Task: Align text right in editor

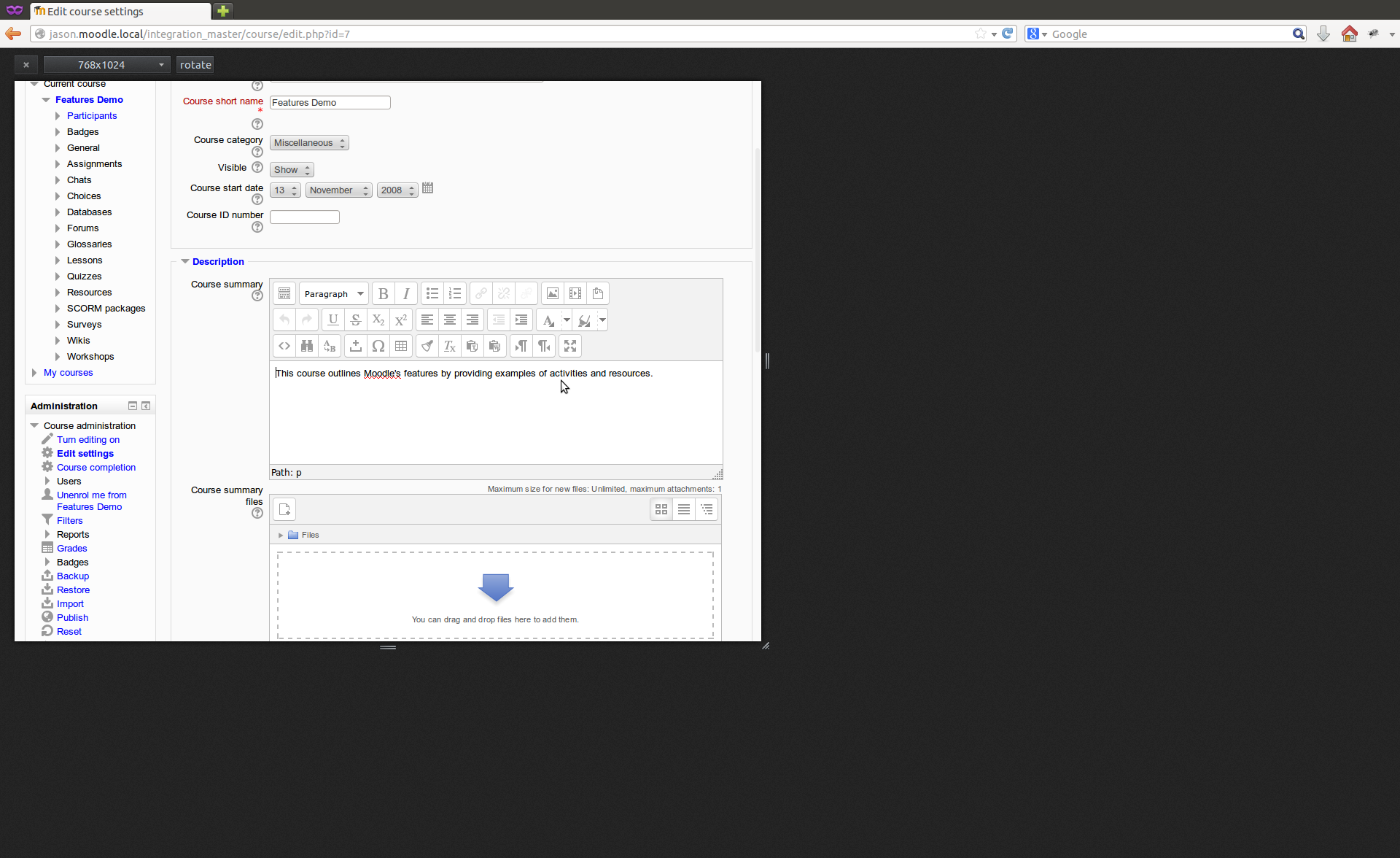Action: coord(472,320)
